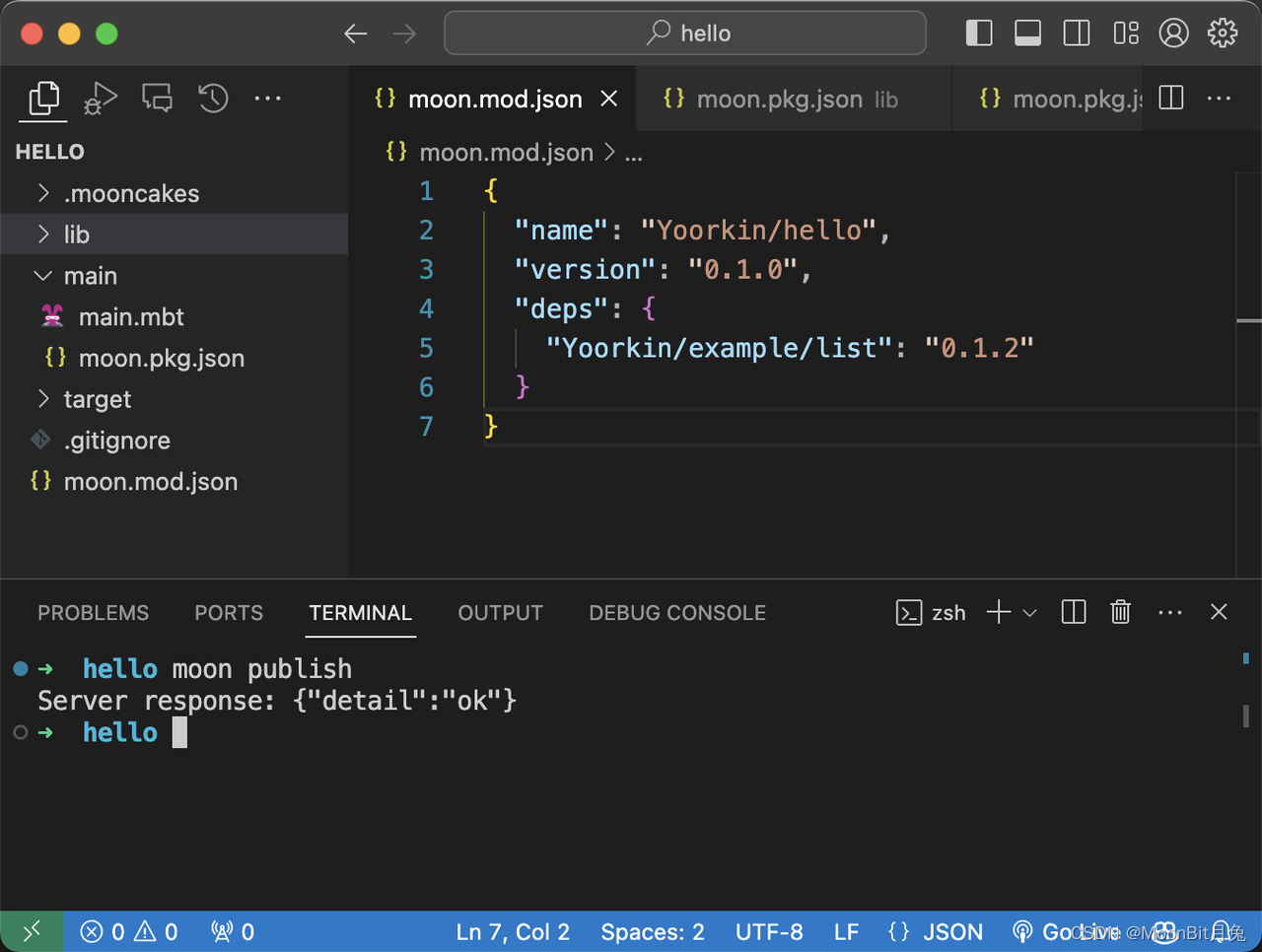Switch to the OUTPUT panel tab

[x=500, y=613]
